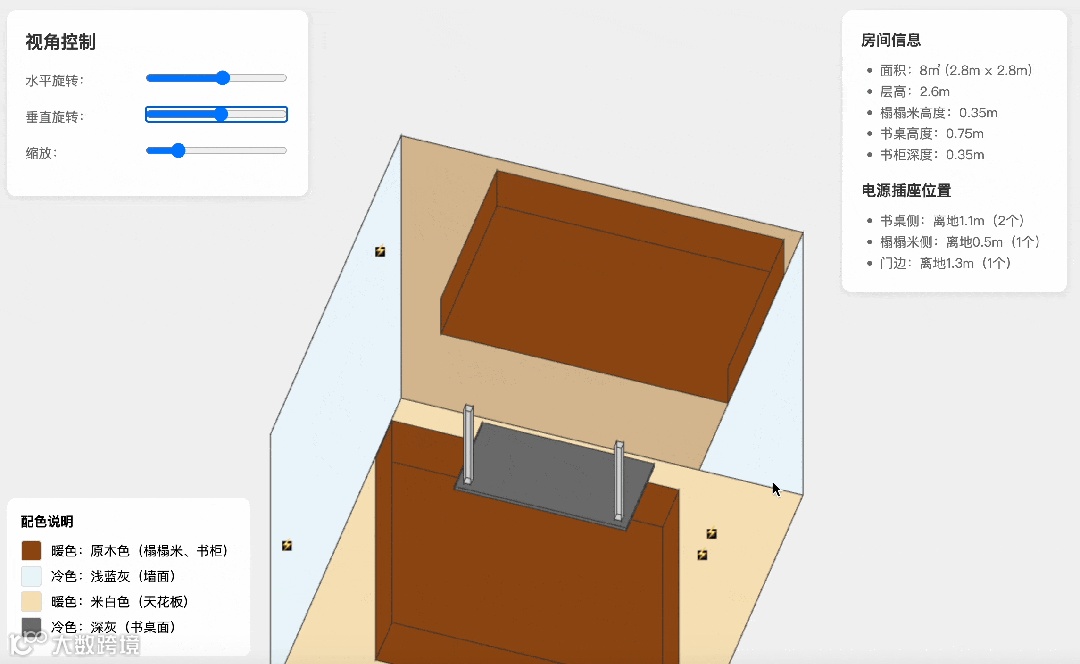Click the 书柜深度: 0.35m line
This screenshot has height=664, width=1080.
click(x=932, y=155)
